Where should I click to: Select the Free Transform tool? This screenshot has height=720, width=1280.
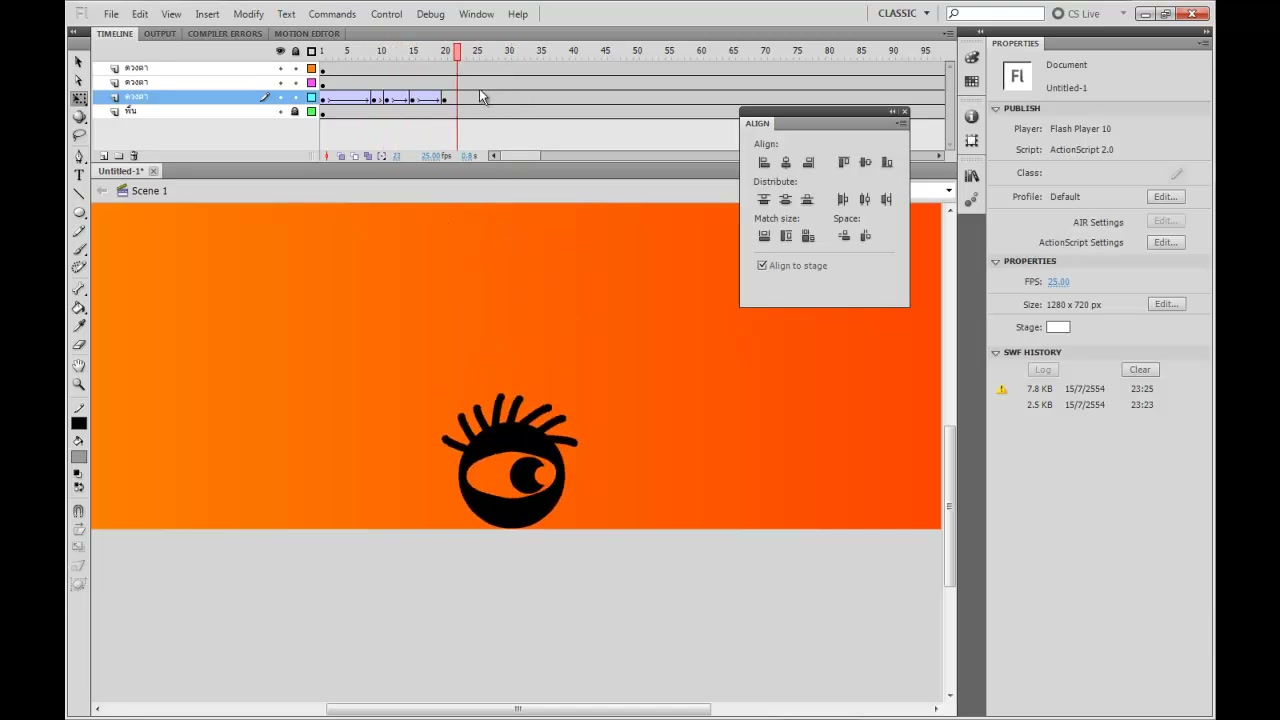pyautogui.click(x=79, y=98)
